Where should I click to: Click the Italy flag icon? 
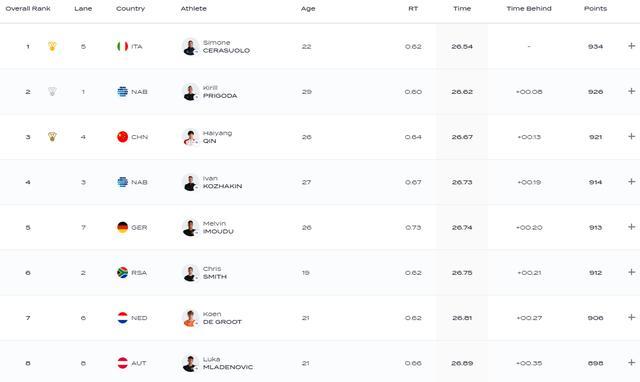tap(122, 47)
